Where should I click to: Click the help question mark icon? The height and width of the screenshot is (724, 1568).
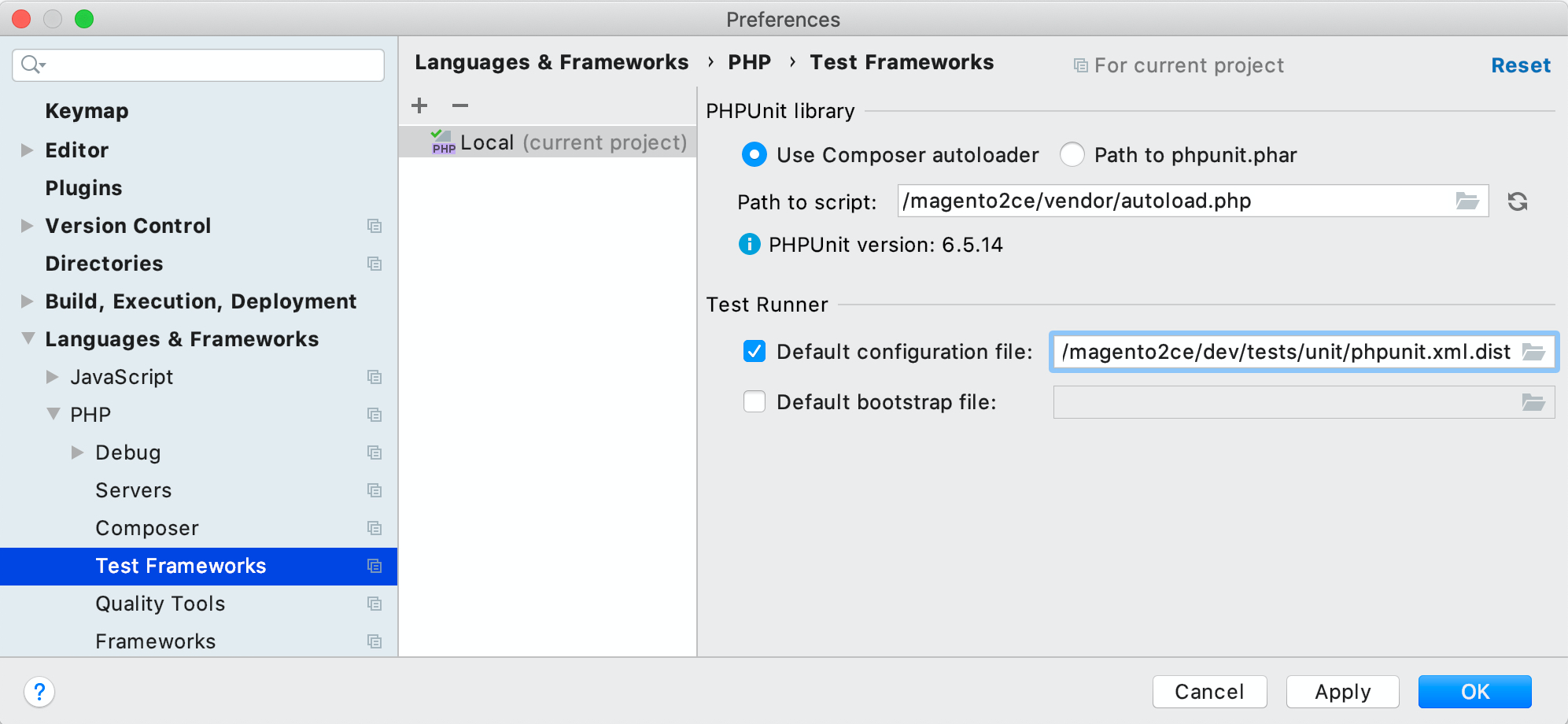(39, 692)
